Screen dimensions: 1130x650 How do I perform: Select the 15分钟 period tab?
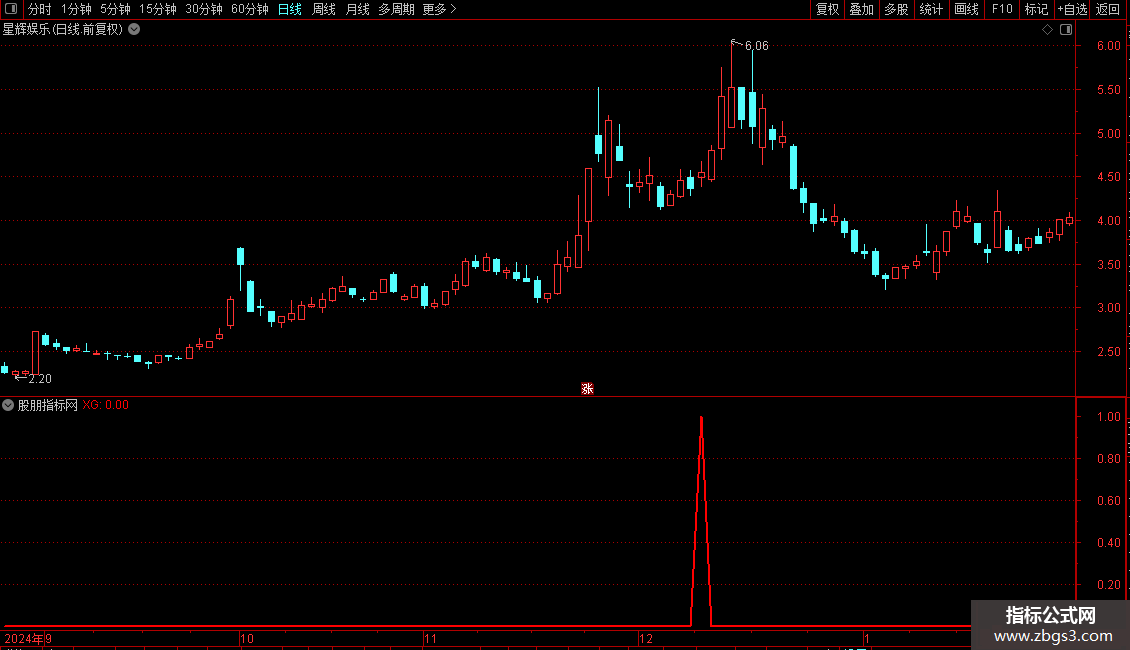tap(158, 9)
